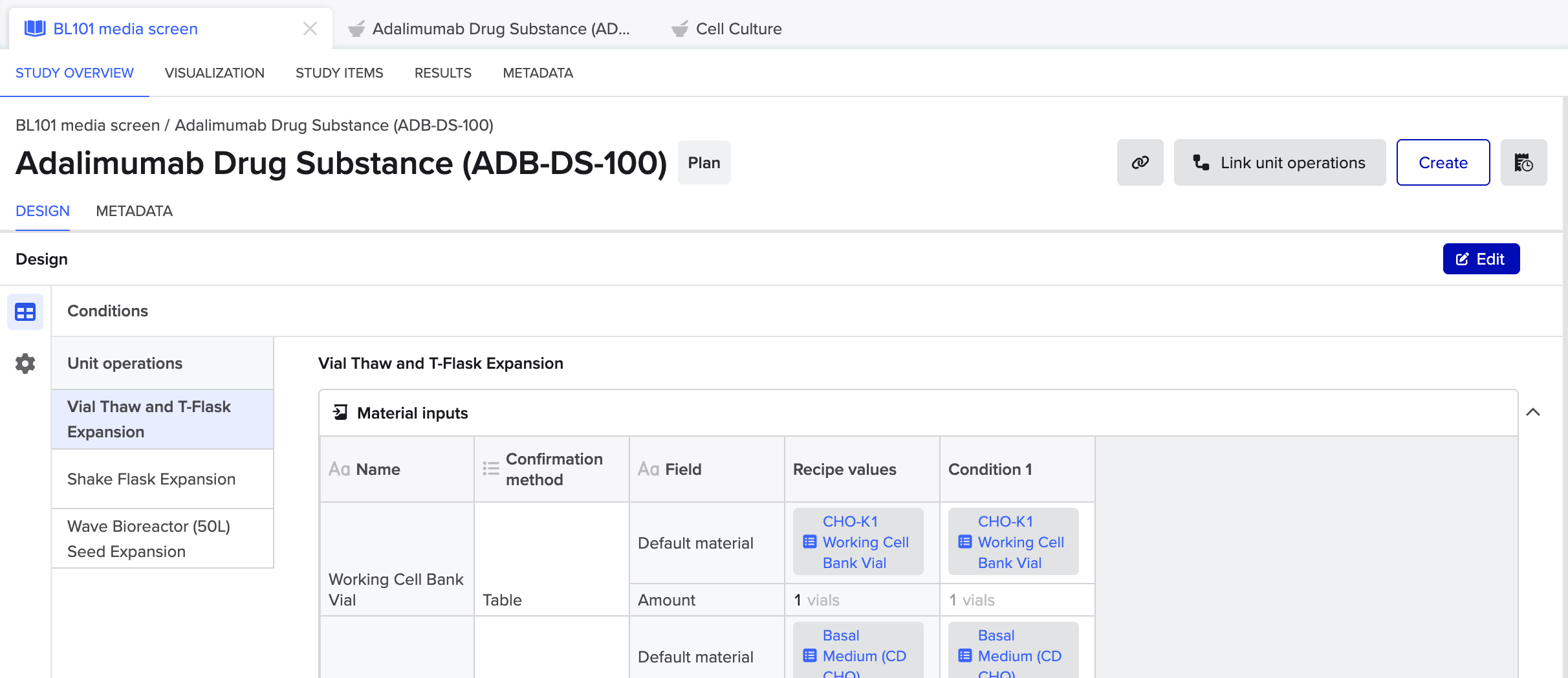Select the METADATA sub-tab under the title
This screenshot has width=1568, height=678.
click(x=134, y=212)
